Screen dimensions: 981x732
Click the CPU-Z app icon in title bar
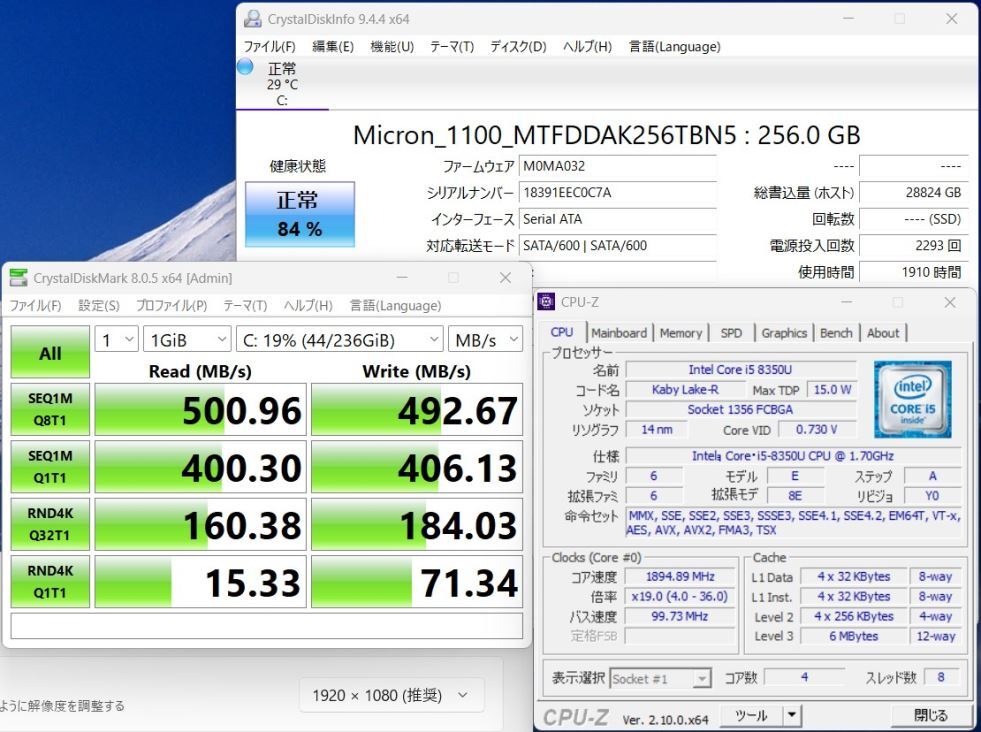click(546, 302)
